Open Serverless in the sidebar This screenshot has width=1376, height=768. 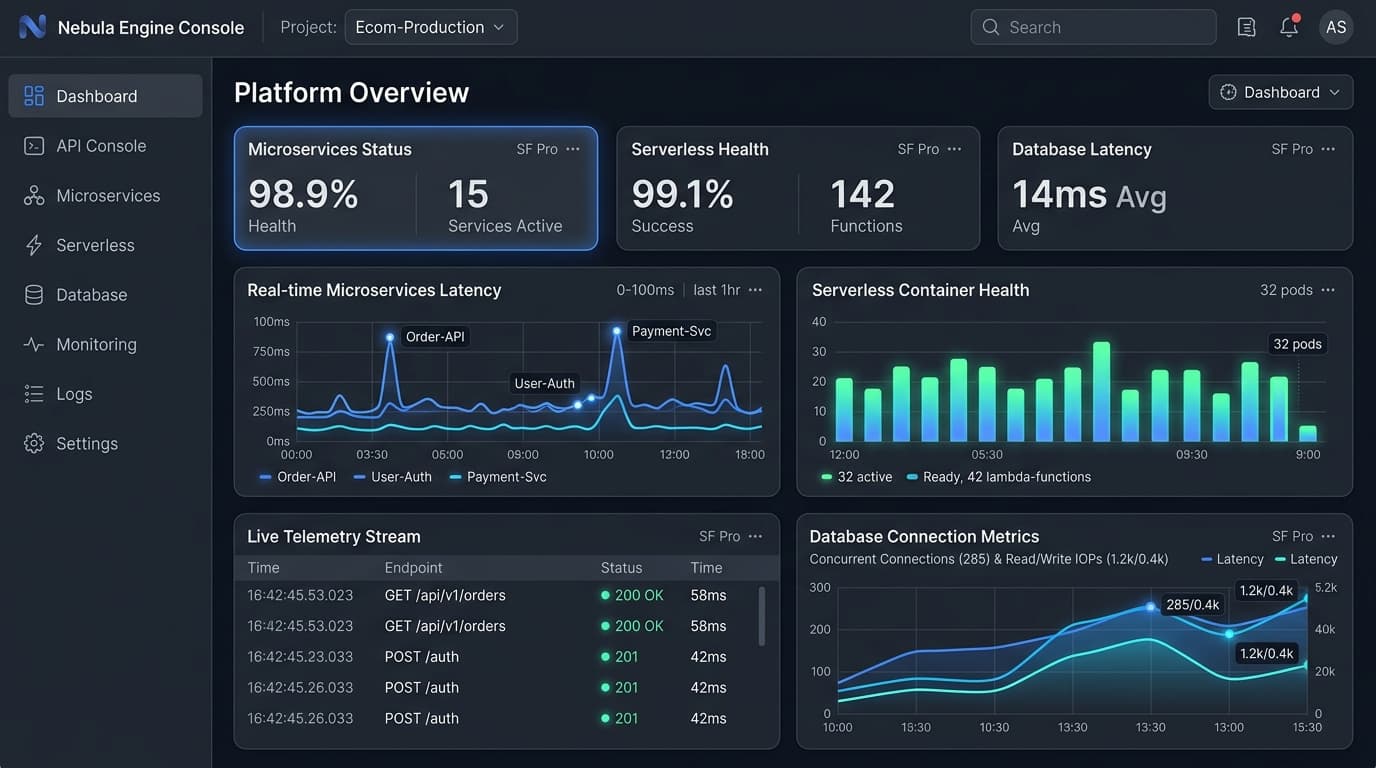(105, 245)
